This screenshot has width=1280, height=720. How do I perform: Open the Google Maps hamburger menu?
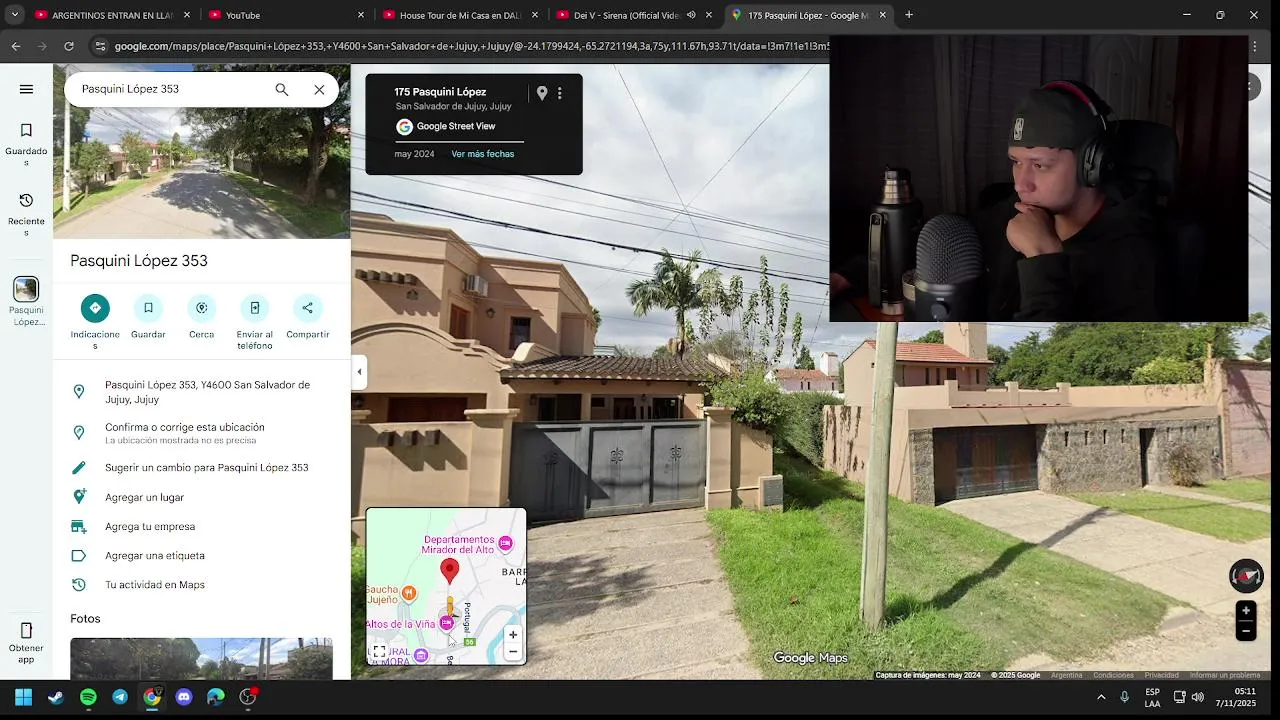click(26, 89)
